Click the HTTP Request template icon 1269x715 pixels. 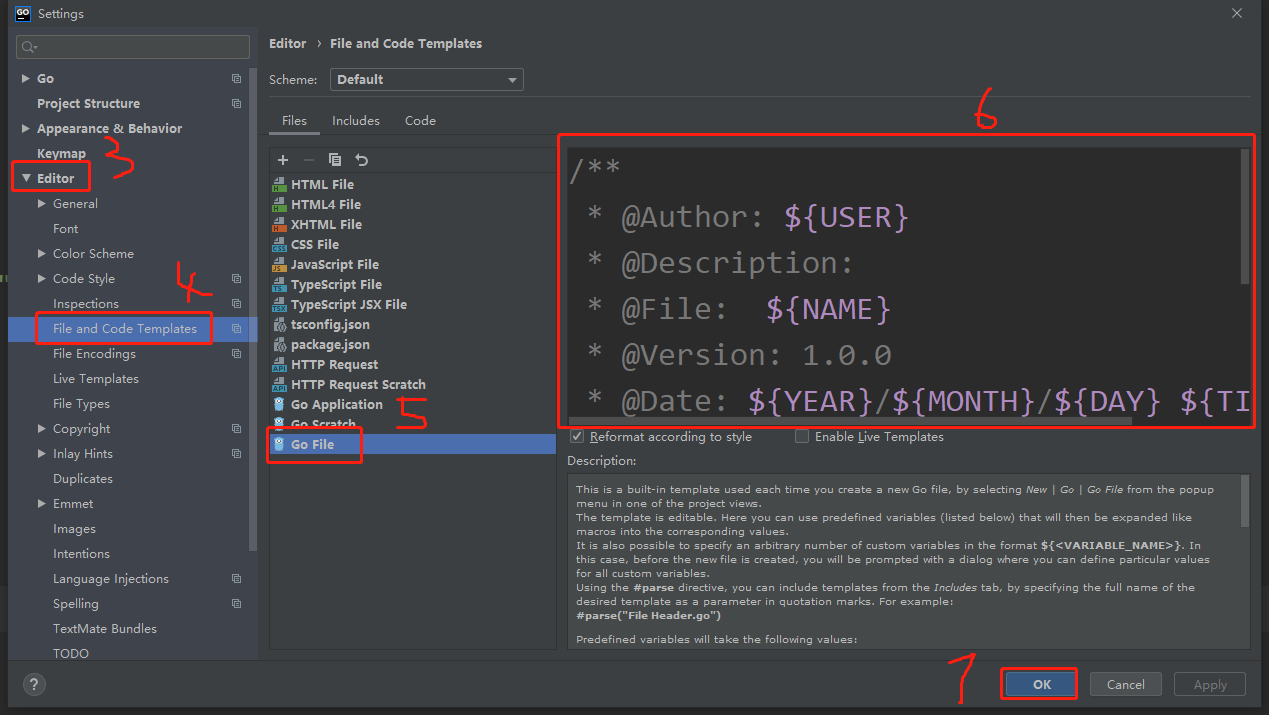(x=279, y=364)
